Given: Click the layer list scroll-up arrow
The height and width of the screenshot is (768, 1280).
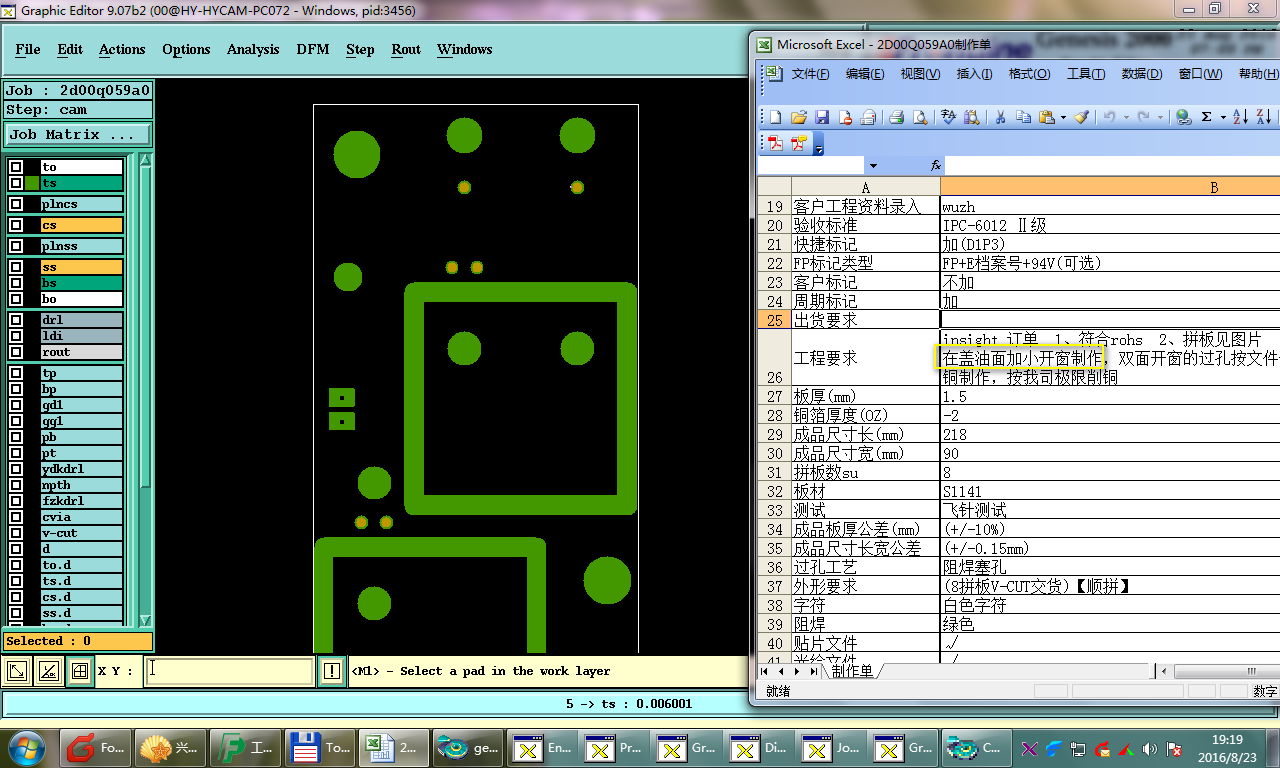Looking at the screenshot, I should click(x=145, y=160).
